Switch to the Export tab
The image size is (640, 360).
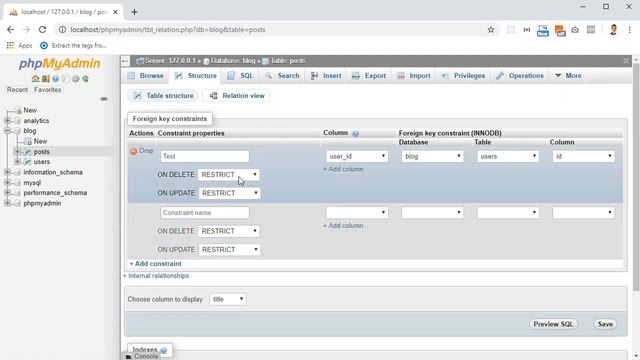(369, 76)
